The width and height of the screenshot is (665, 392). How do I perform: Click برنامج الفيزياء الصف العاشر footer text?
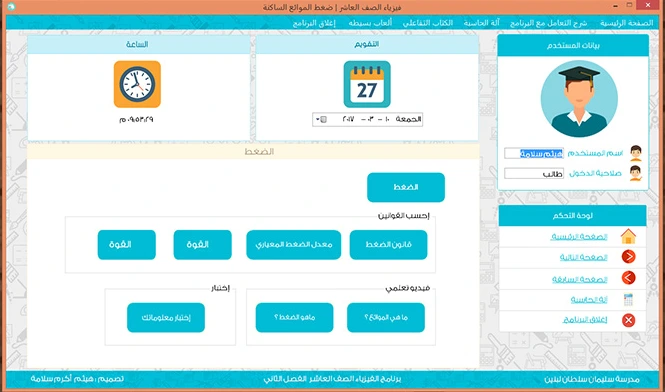point(332,379)
